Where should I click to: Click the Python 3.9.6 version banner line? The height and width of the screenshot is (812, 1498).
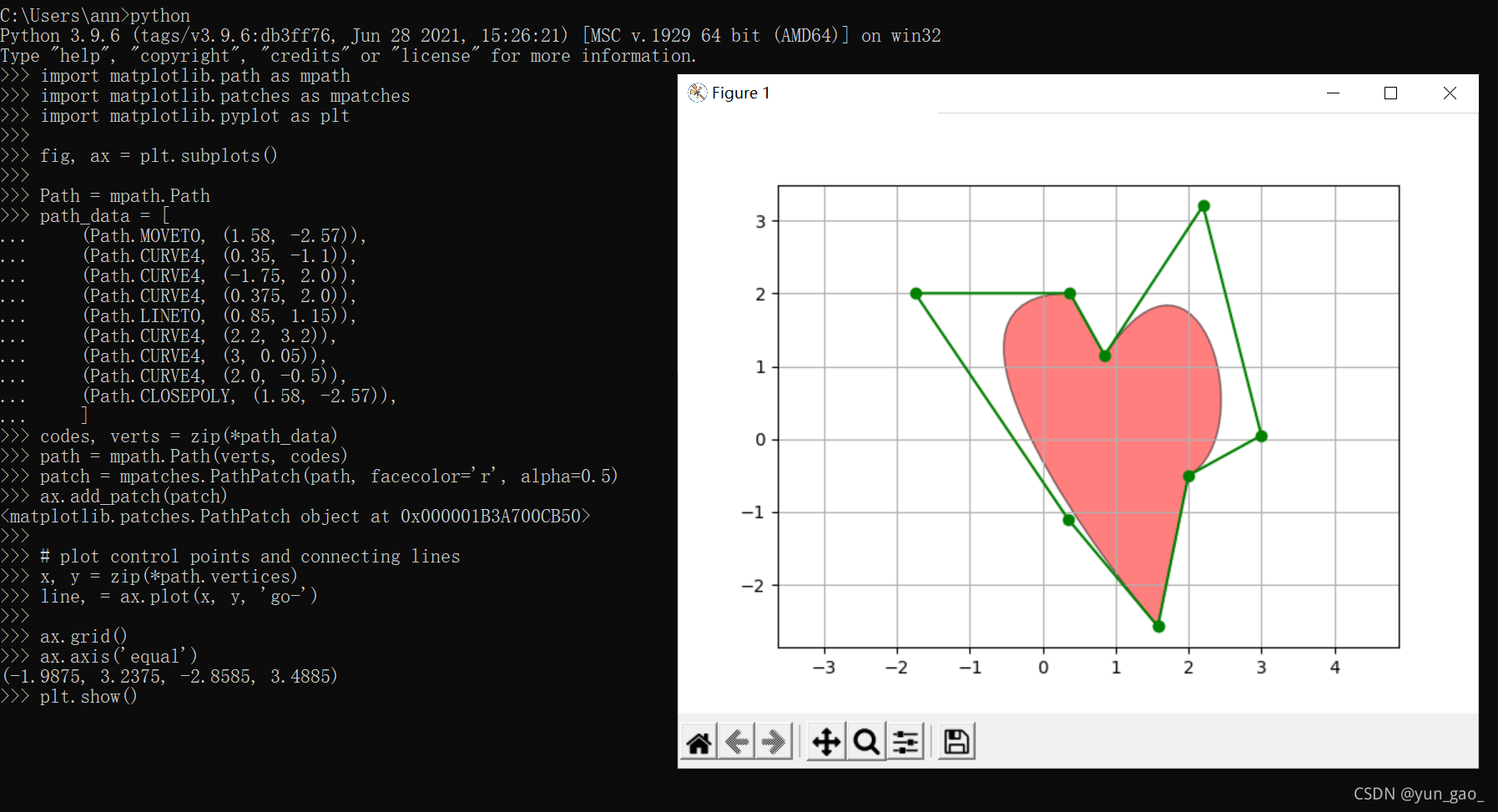coord(471,35)
